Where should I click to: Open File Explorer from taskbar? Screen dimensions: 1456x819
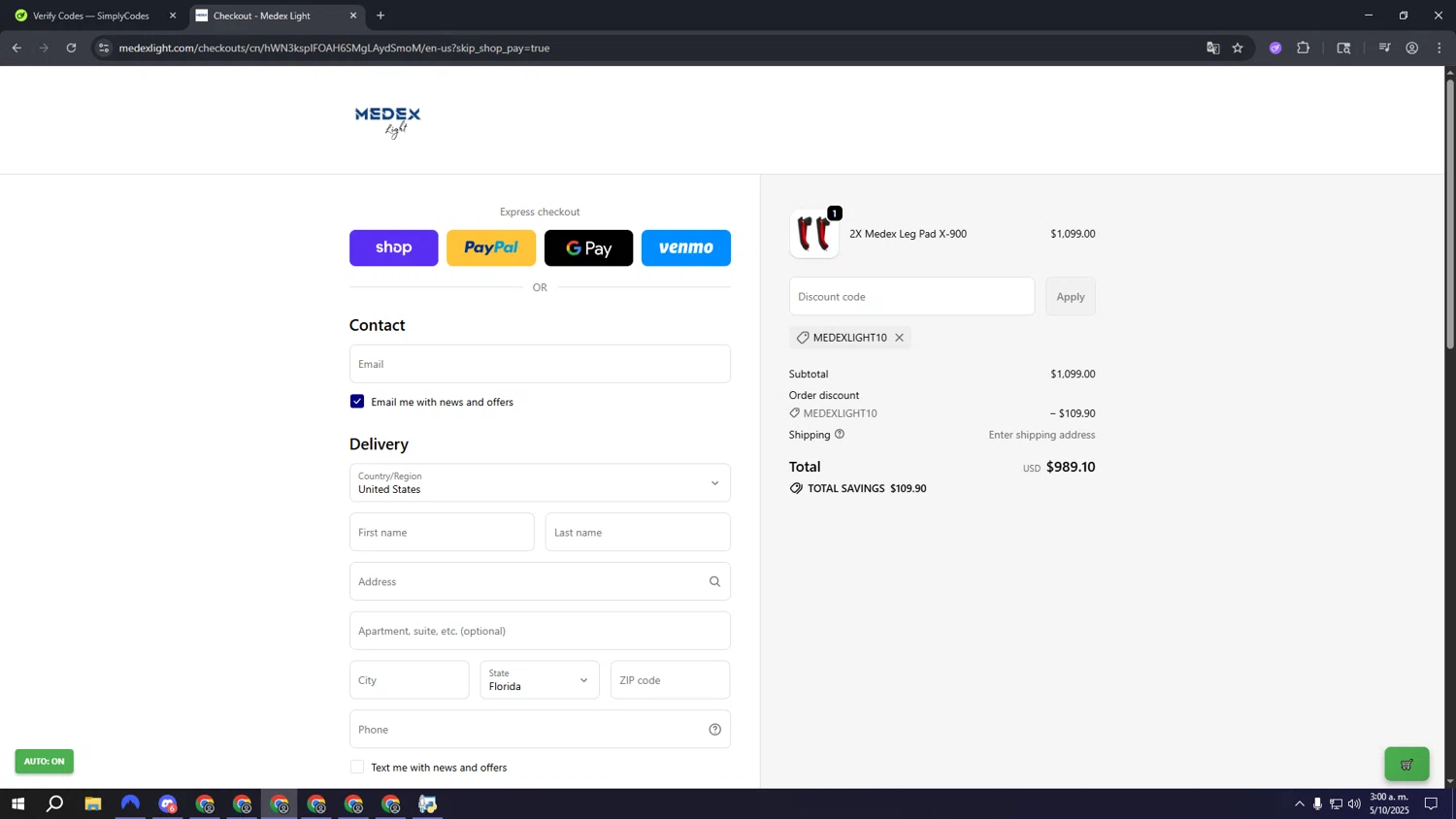click(92, 803)
